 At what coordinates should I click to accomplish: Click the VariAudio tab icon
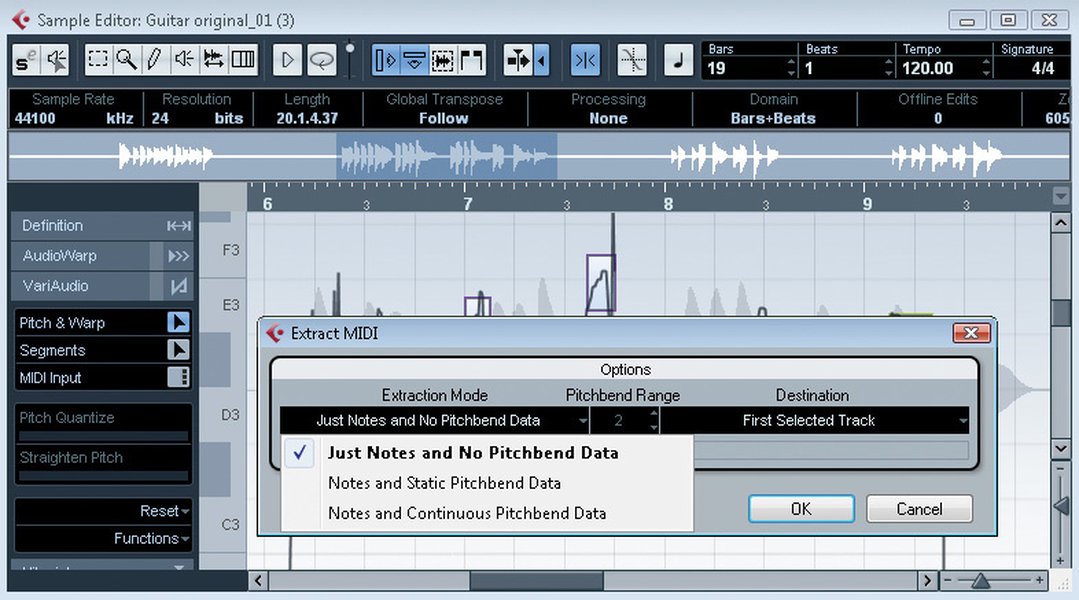178,286
